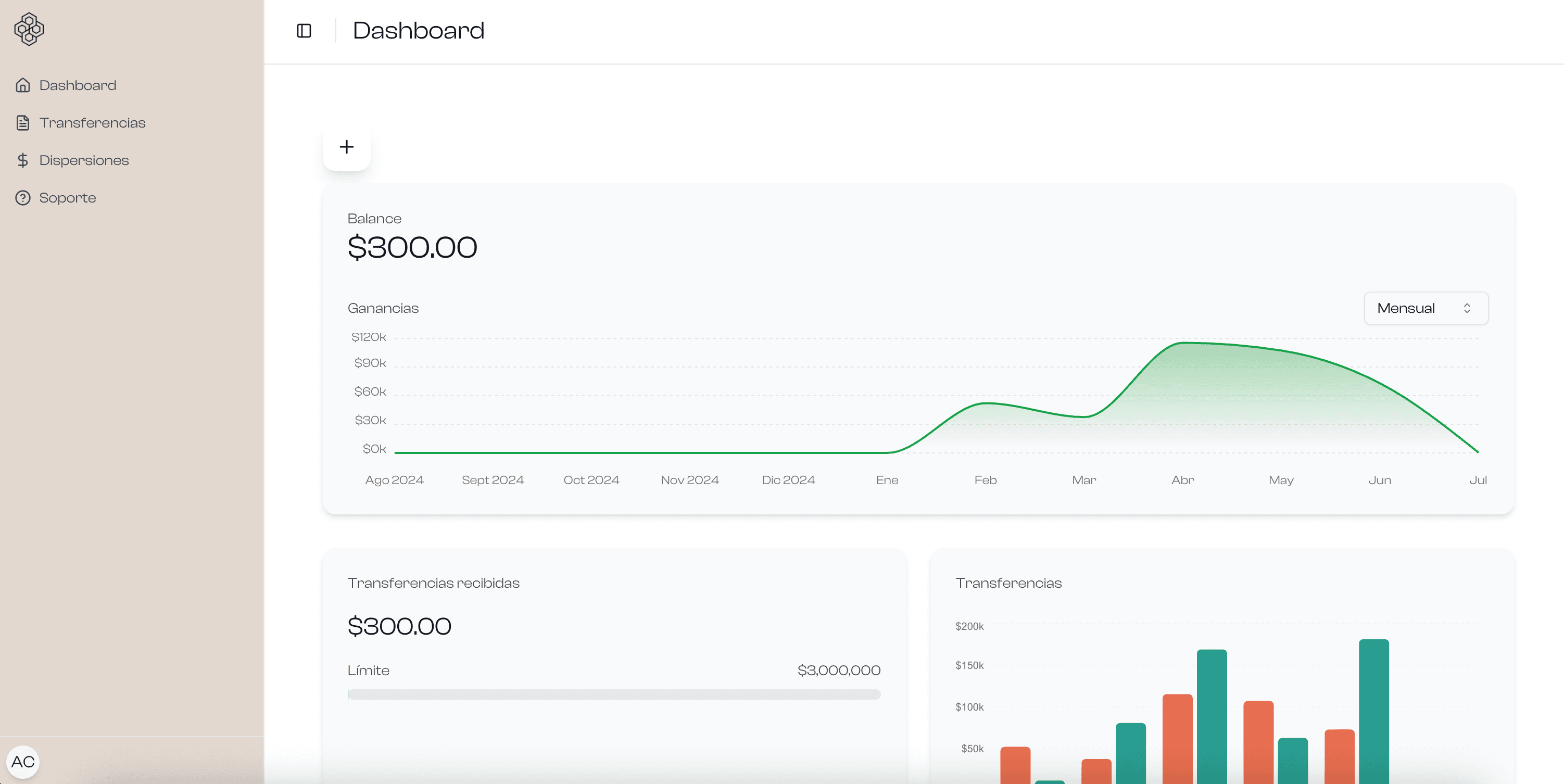Click the company logo icon at top left

click(x=29, y=29)
